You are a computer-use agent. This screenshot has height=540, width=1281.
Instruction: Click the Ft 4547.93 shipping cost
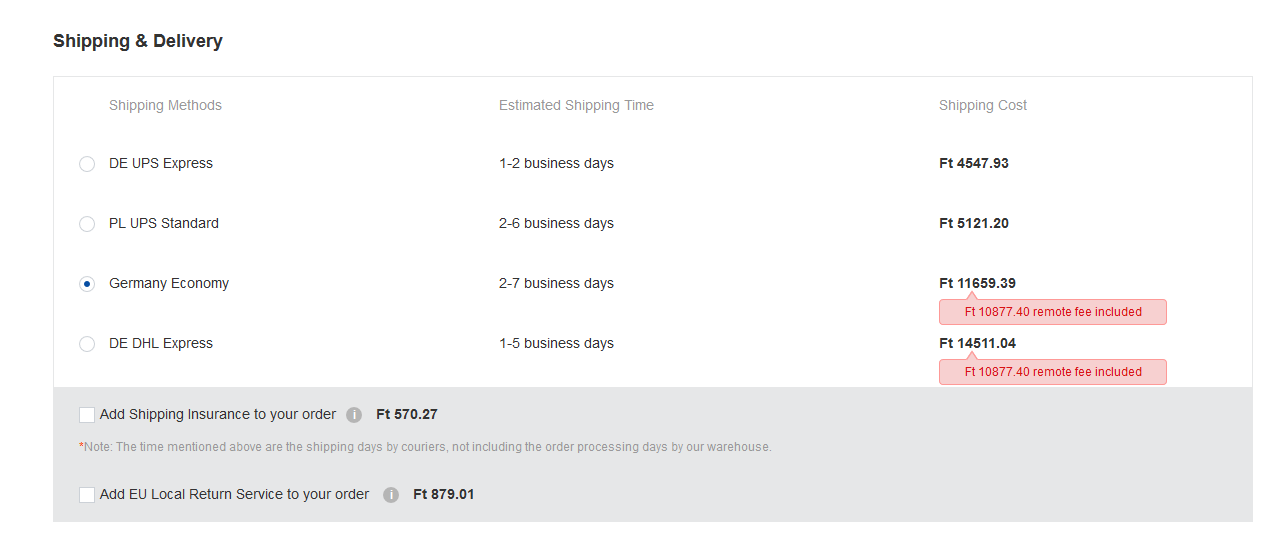point(974,163)
